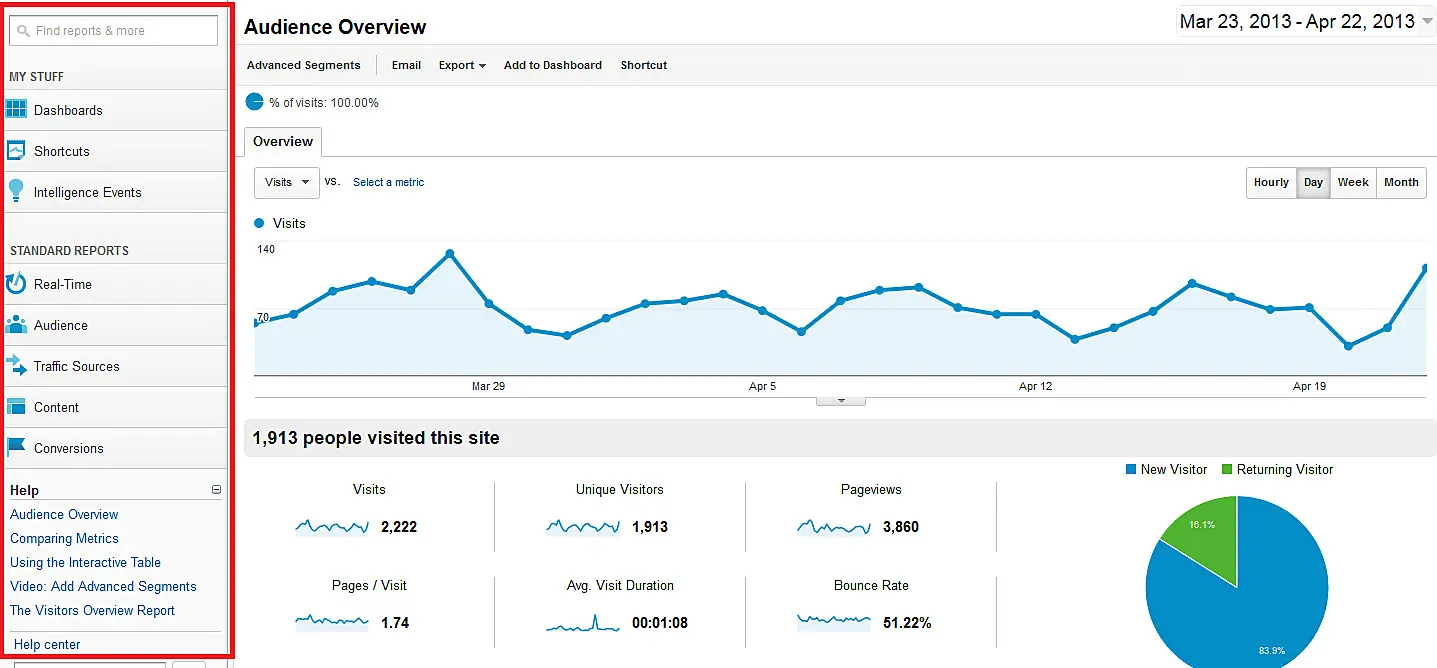Select the Audience report section

62,325
